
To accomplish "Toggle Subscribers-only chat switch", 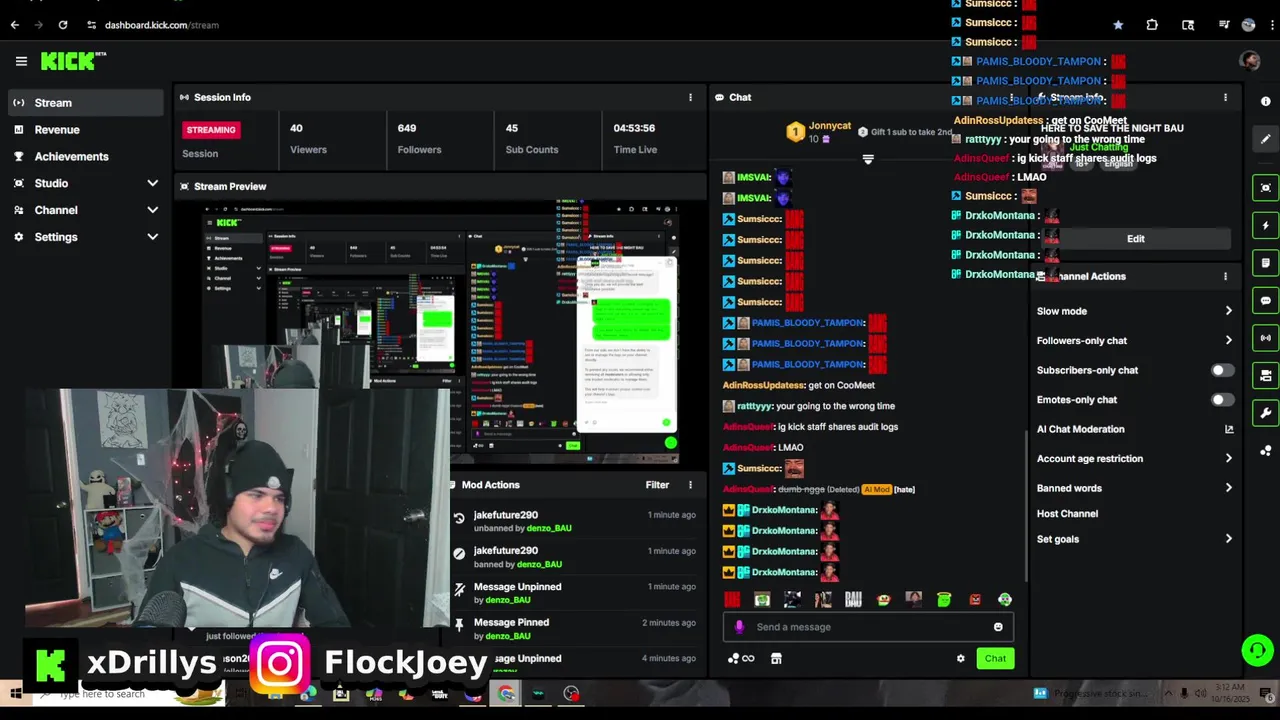I will click(x=1221, y=370).
